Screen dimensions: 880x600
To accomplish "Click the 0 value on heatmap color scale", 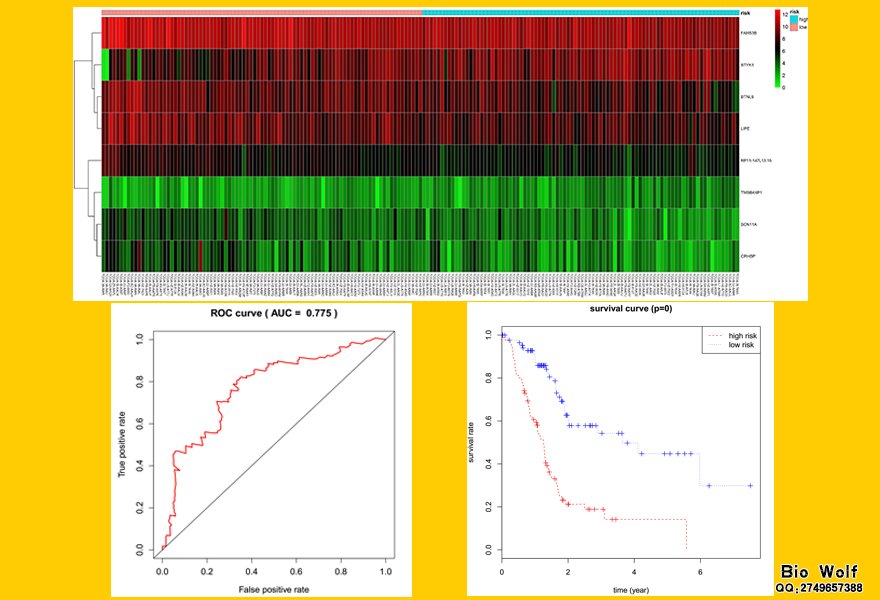I will (784, 88).
